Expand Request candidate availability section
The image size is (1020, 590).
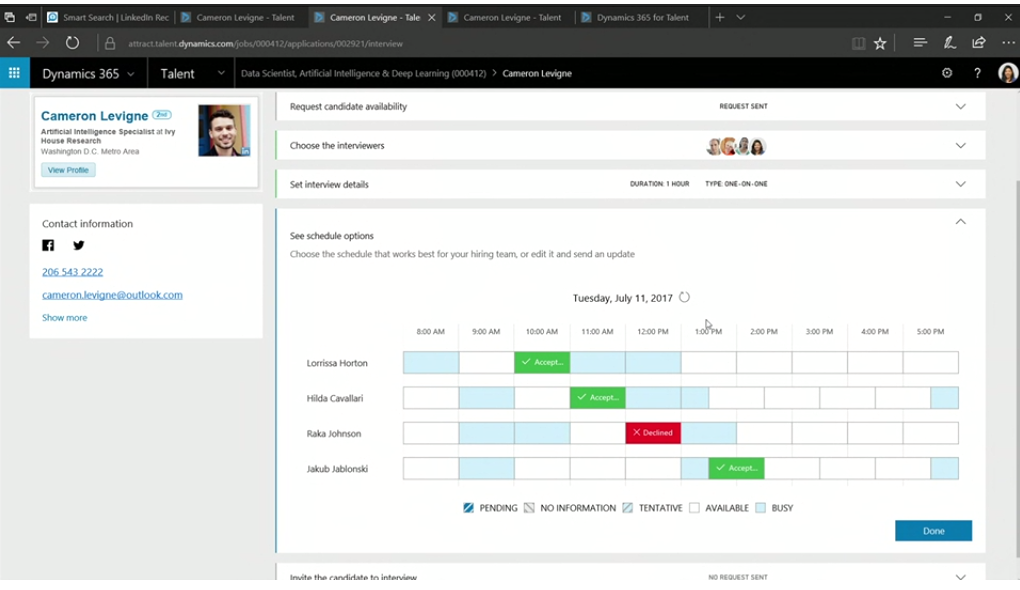(960, 106)
